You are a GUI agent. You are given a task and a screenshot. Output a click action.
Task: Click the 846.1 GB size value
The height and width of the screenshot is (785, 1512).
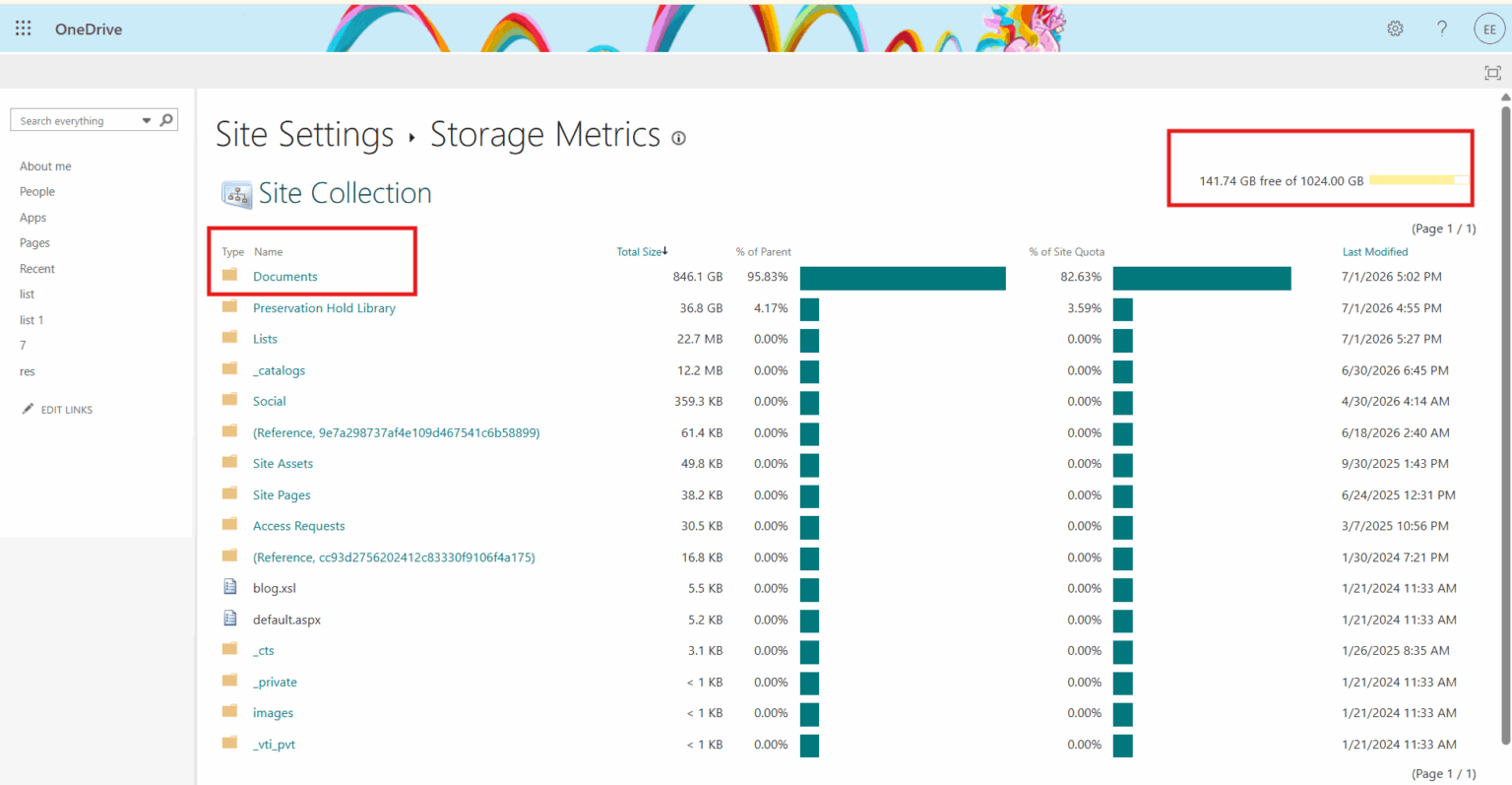coord(698,277)
